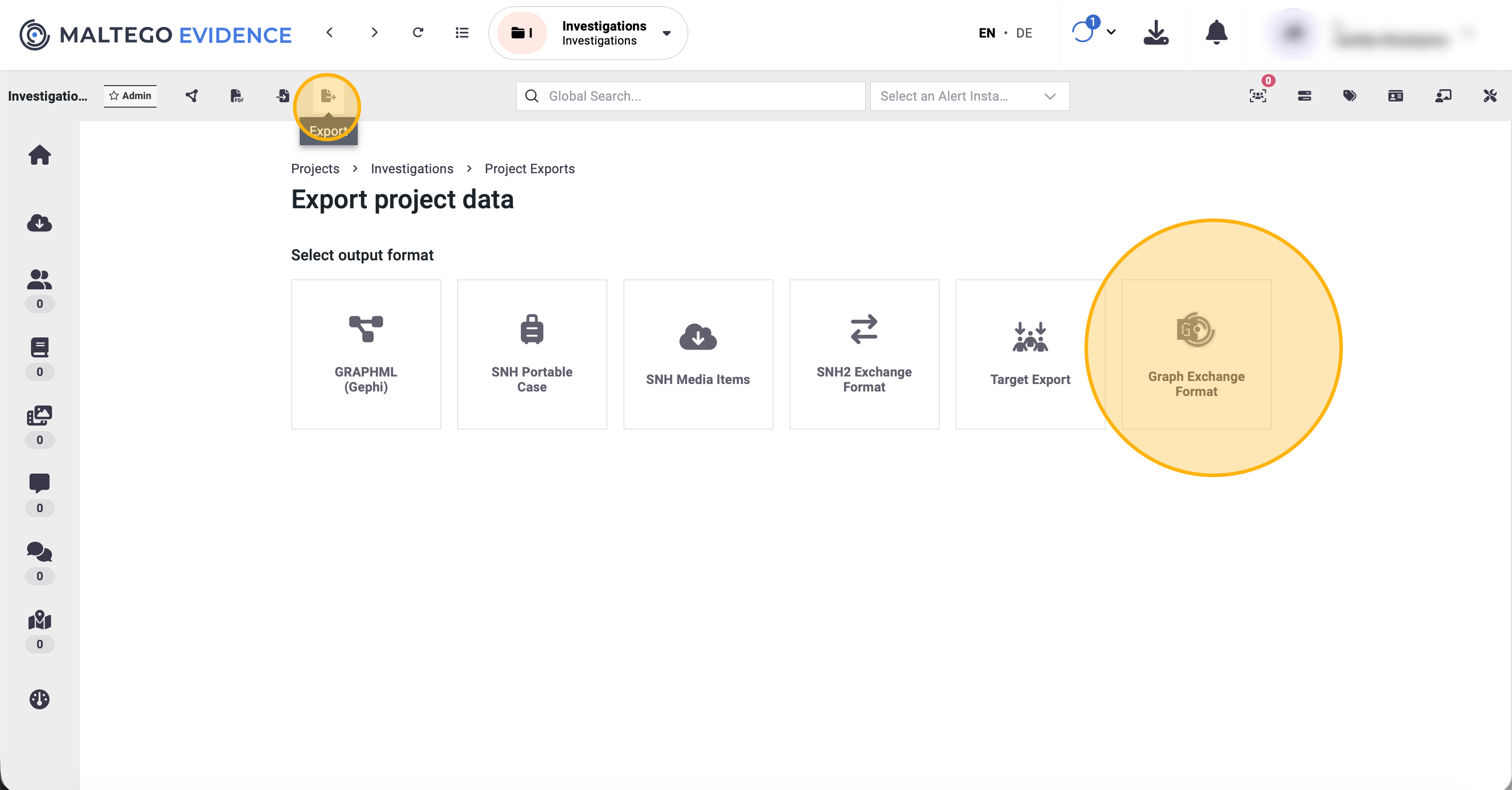Click the notification bell icon
The image size is (1512, 790).
pyautogui.click(x=1216, y=33)
